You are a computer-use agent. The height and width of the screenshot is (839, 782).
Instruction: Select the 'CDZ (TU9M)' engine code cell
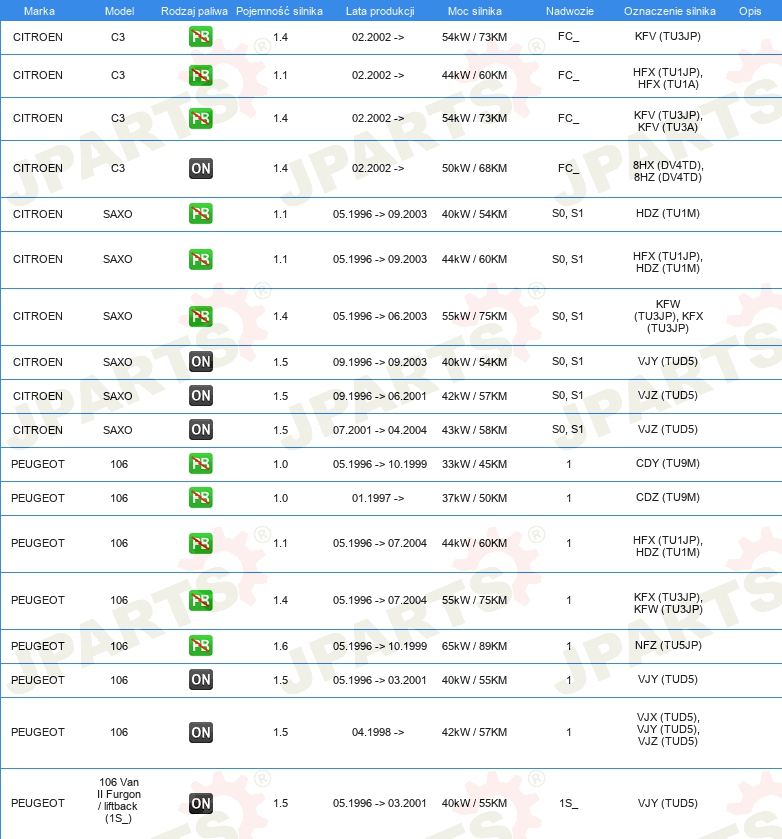tap(668, 498)
